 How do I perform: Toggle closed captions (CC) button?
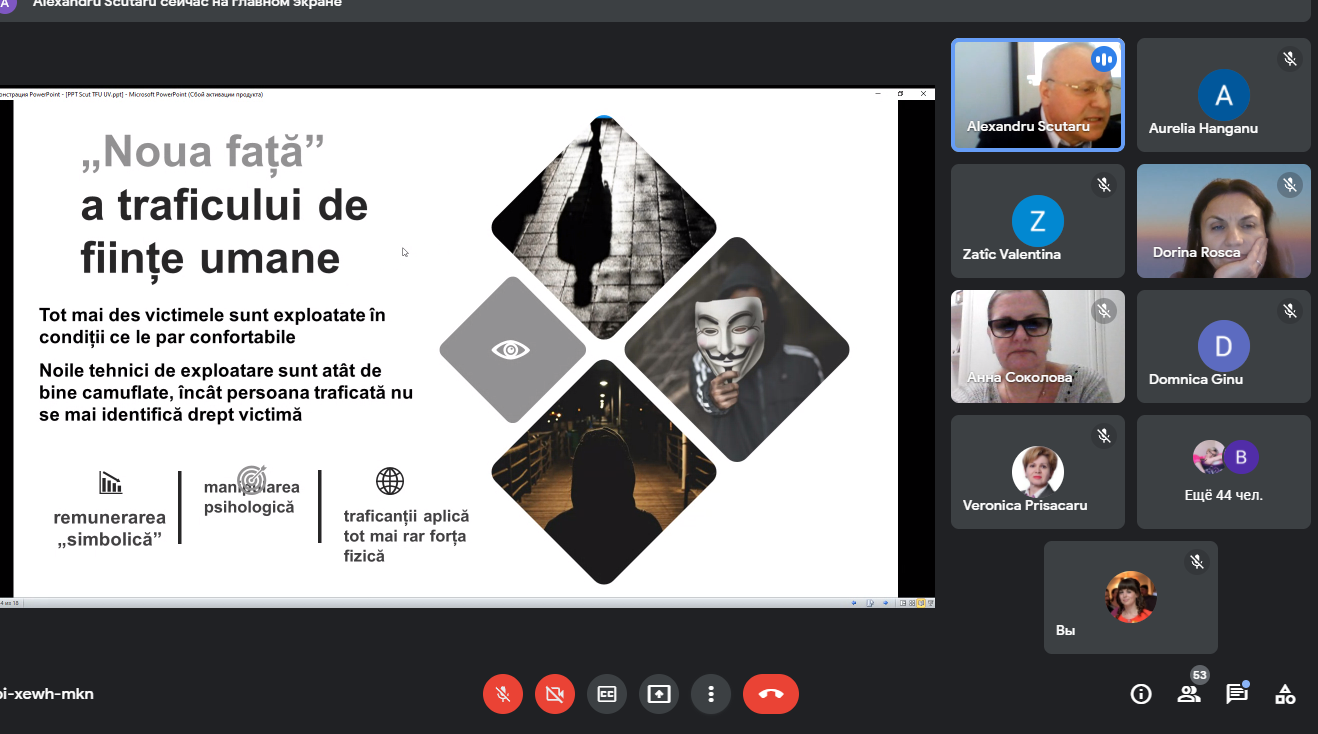[x=607, y=694]
